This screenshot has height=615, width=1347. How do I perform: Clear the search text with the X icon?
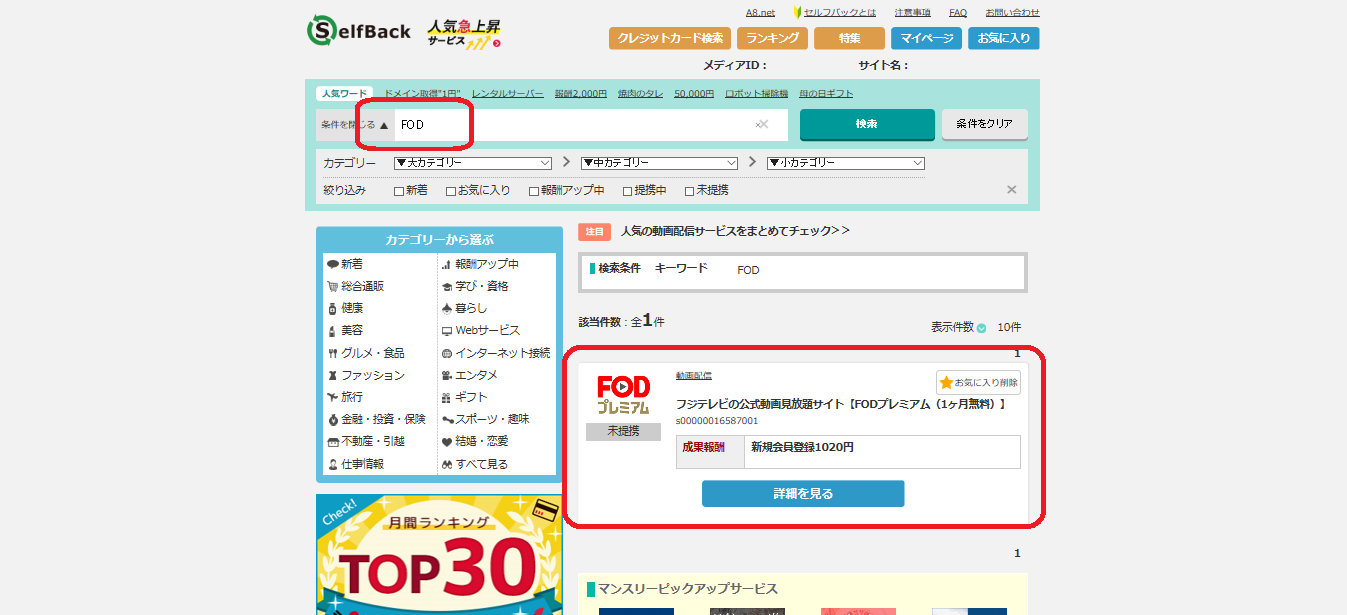[762, 124]
